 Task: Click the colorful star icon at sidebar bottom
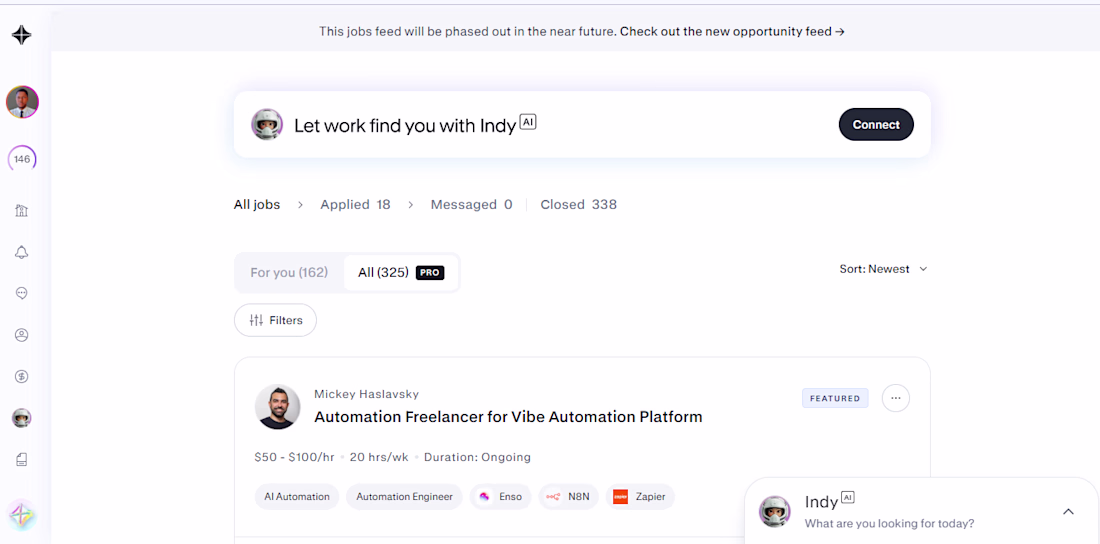(22, 516)
